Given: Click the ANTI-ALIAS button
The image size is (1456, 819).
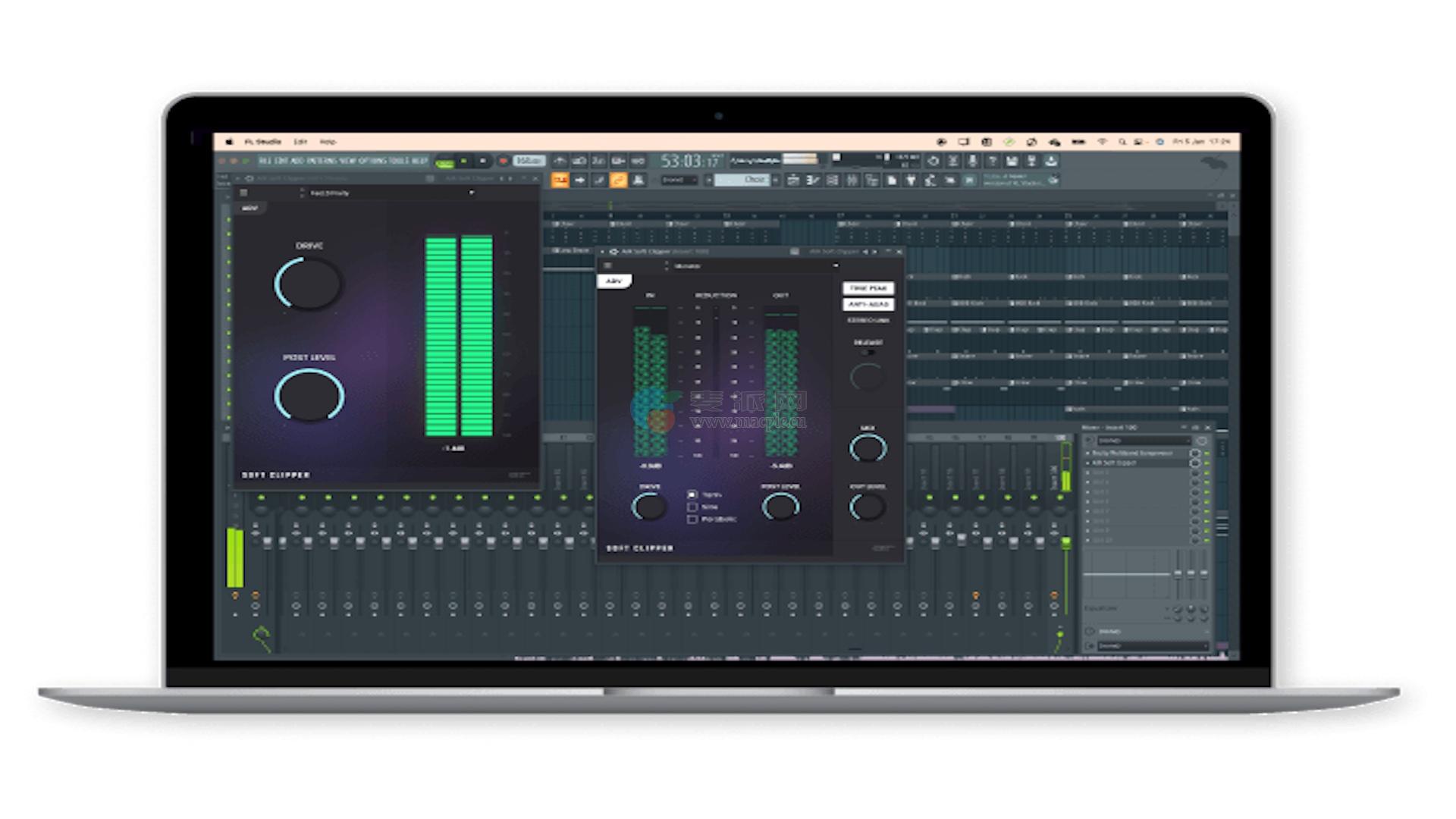Looking at the screenshot, I should coord(868,304).
